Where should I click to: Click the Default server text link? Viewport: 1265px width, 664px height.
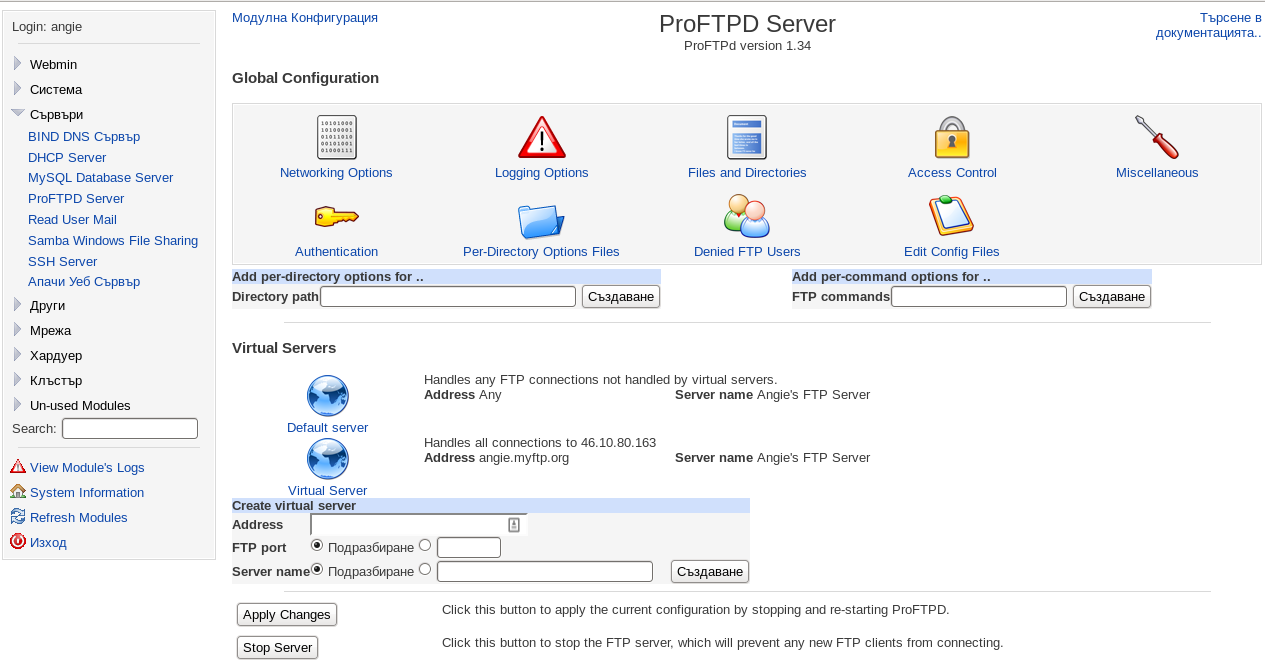click(x=327, y=427)
